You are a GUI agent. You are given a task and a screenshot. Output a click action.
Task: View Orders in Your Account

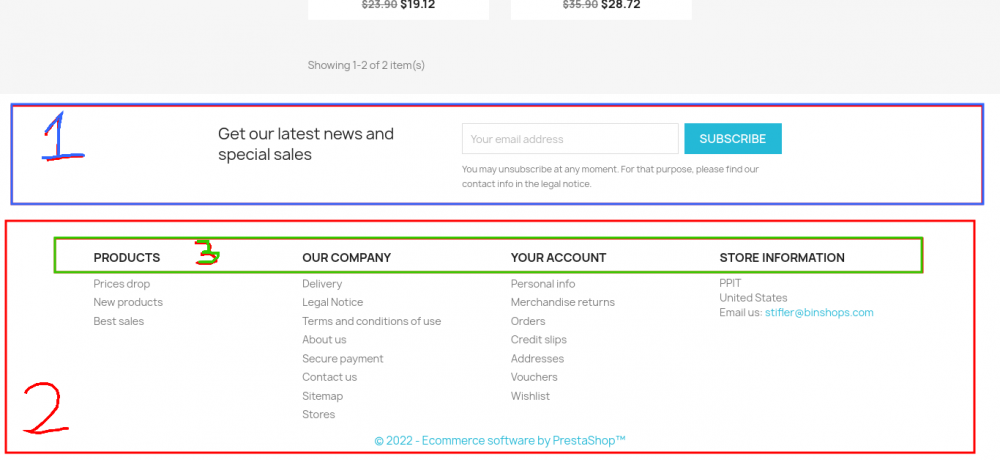pos(528,321)
